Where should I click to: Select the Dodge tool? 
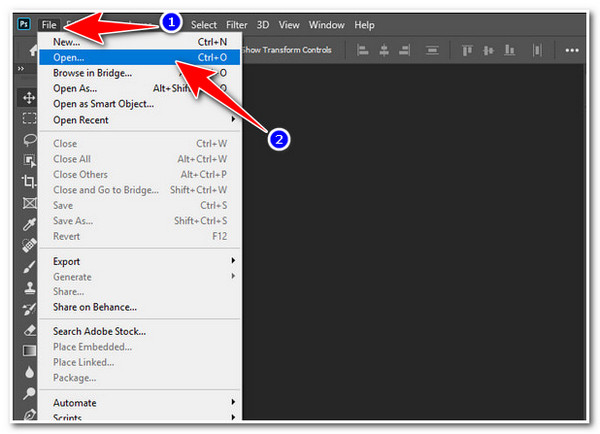(x=29, y=393)
